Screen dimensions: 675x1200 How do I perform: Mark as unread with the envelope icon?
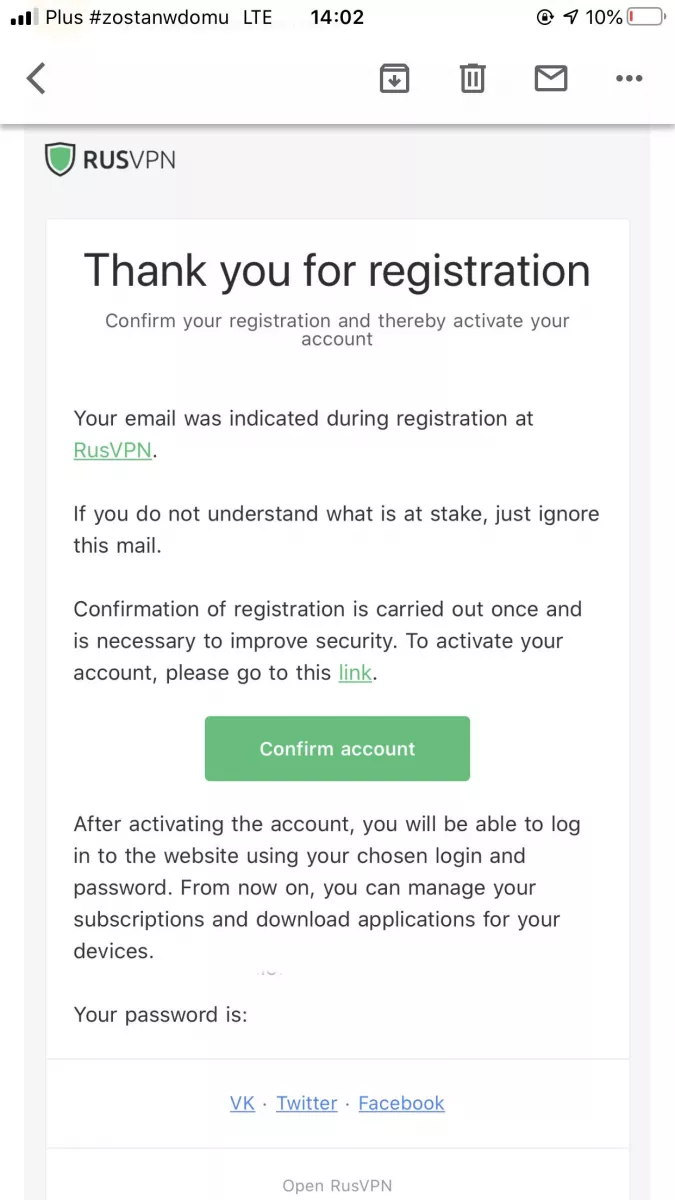point(551,78)
